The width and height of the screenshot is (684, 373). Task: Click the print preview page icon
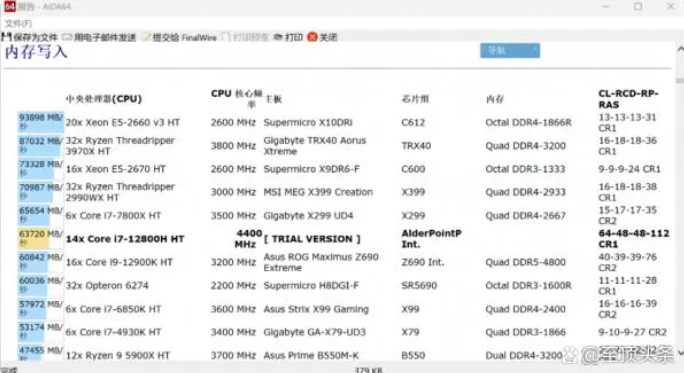[x=226, y=38]
